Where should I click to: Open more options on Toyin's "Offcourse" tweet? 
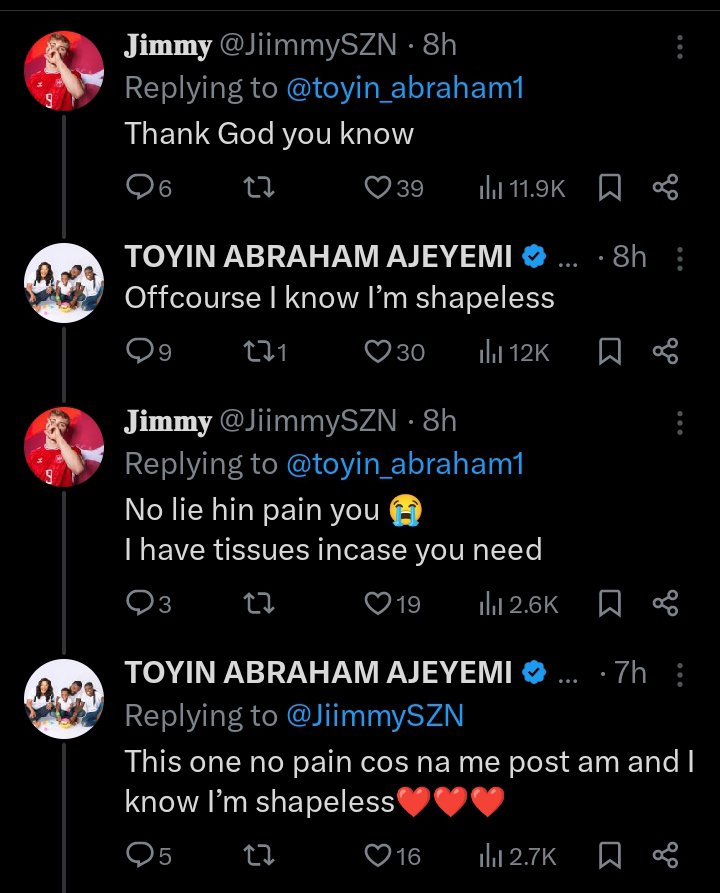tap(680, 258)
